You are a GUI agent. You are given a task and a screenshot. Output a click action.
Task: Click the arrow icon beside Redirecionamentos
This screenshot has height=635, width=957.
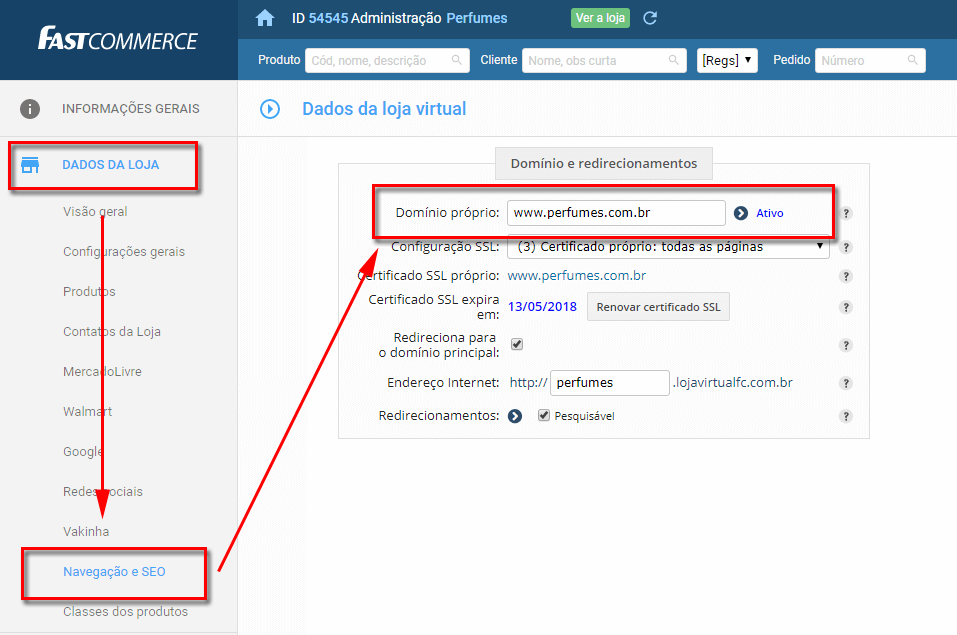pyautogui.click(x=515, y=416)
